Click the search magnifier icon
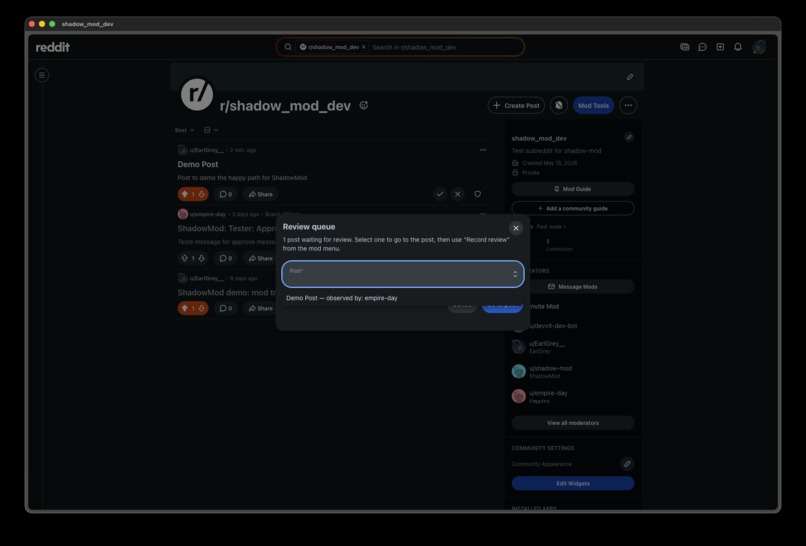 (x=288, y=47)
